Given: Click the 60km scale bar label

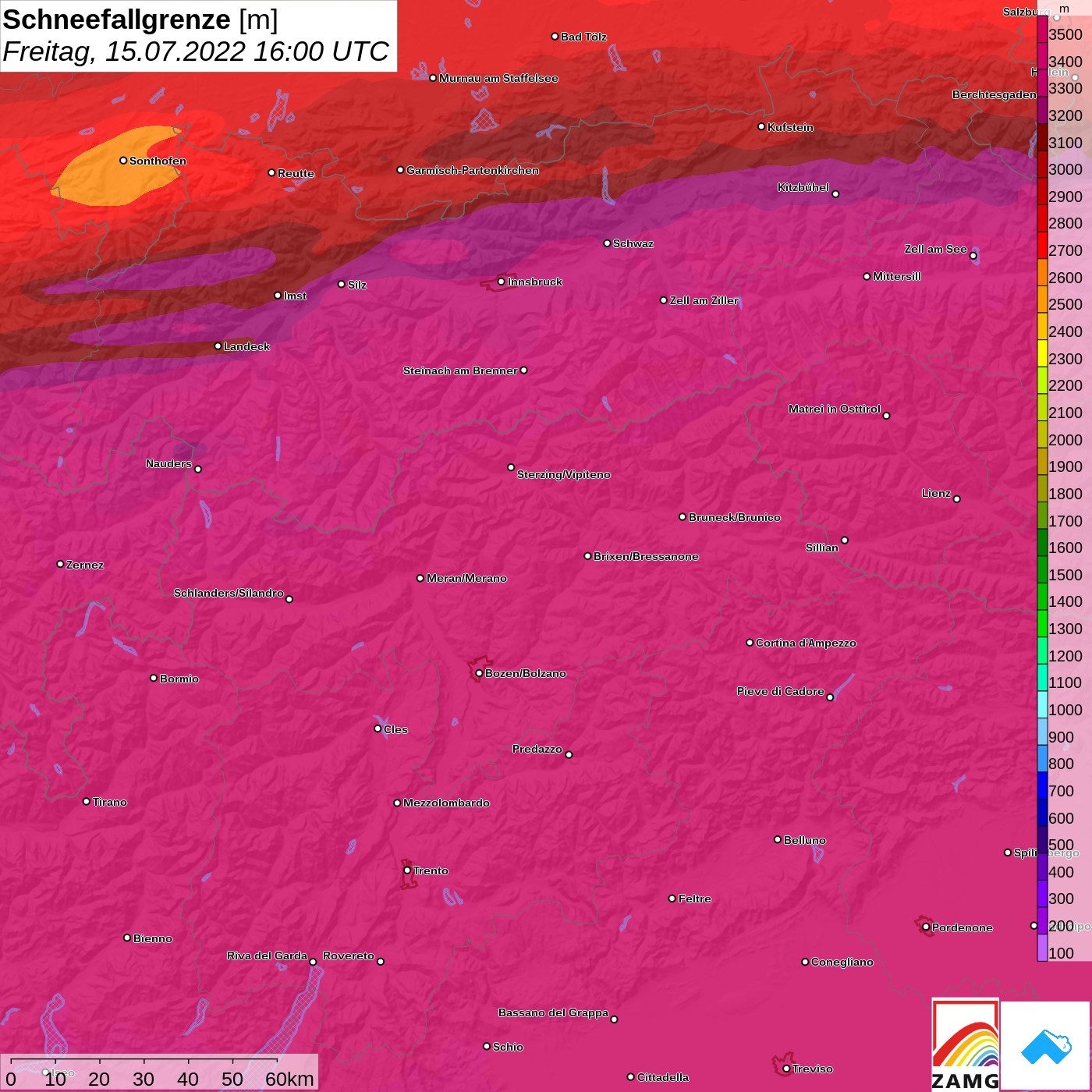Looking at the screenshot, I should pos(289,1079).
